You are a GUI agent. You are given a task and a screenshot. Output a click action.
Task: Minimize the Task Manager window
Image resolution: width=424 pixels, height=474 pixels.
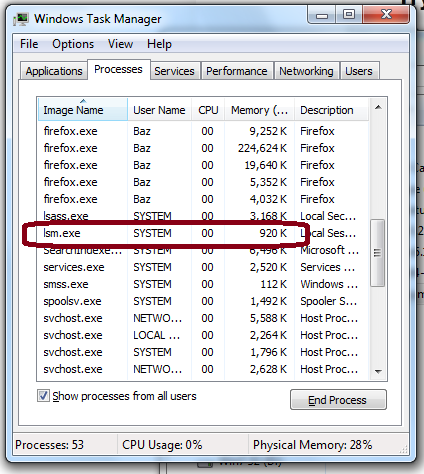(322, 15)
